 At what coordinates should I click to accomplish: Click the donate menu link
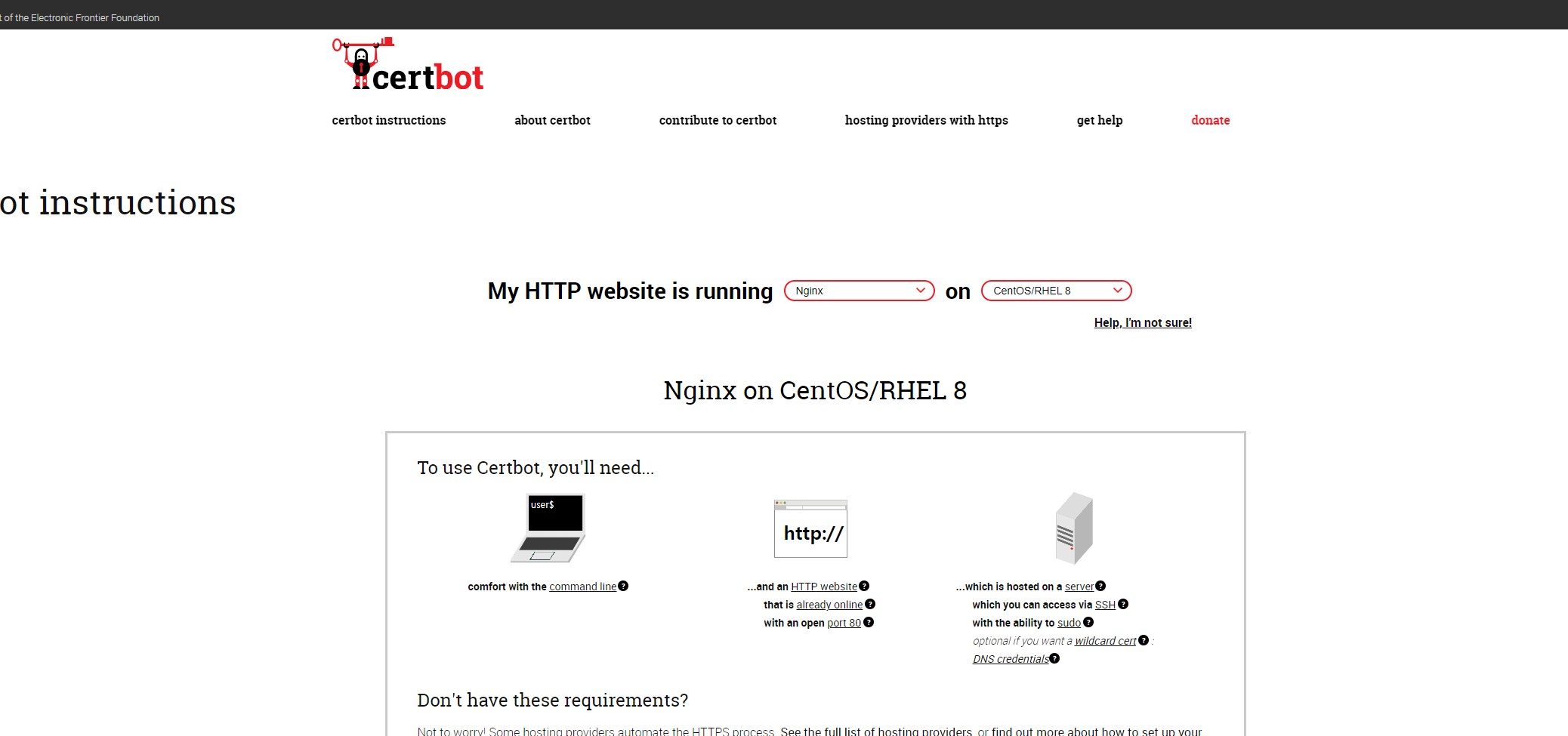(x=1211, y=120)
